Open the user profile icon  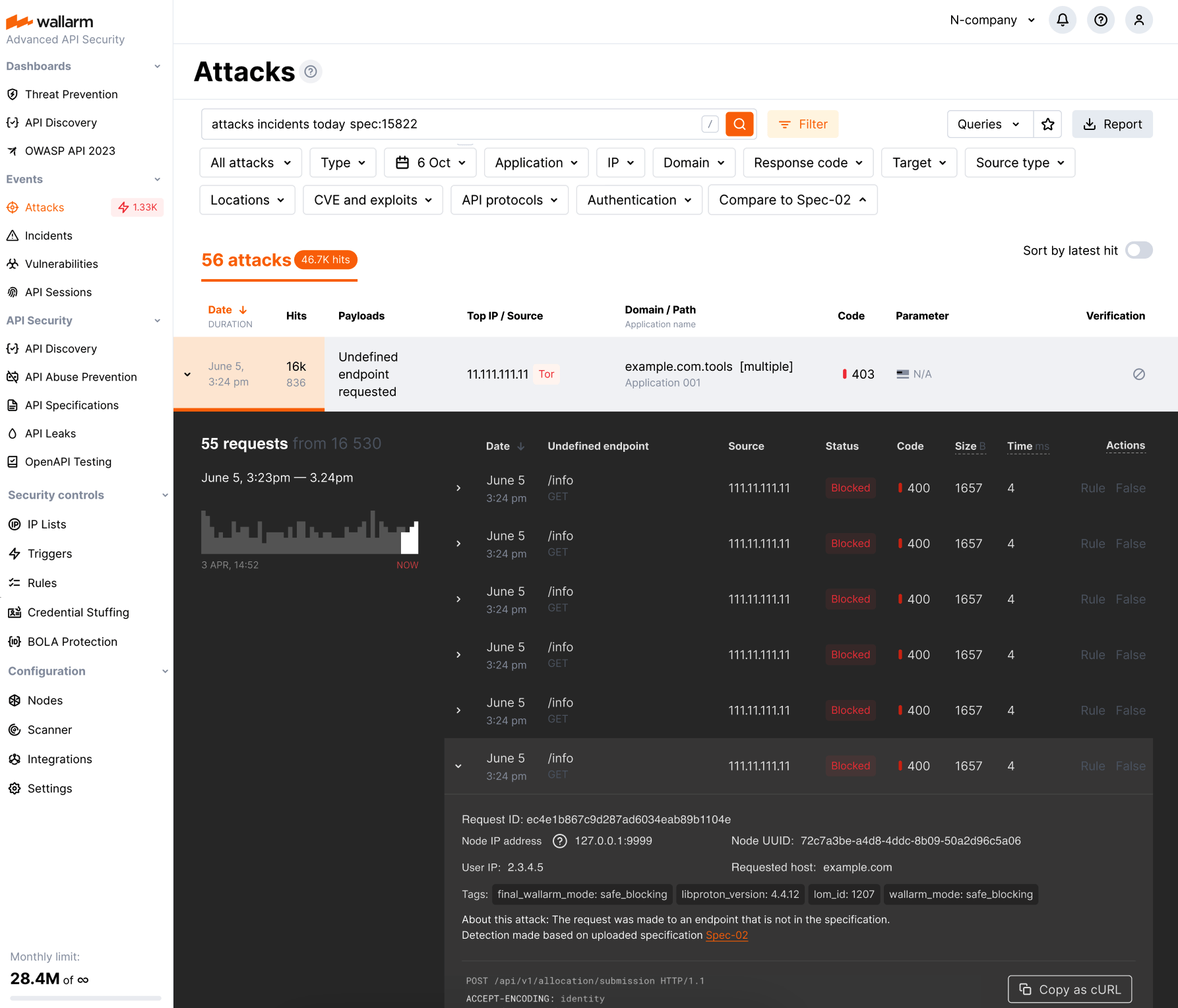1139,20
